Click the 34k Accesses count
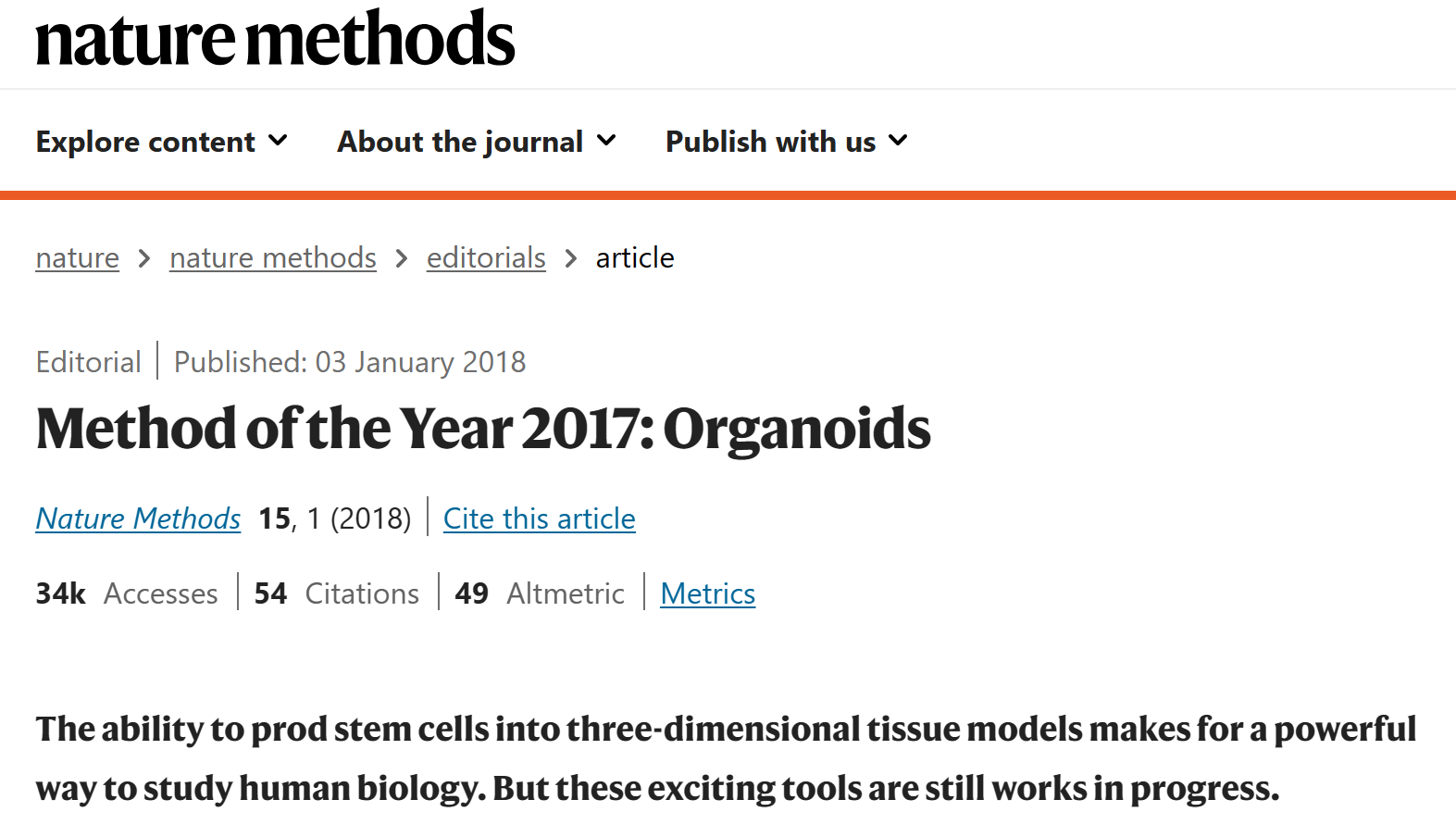This screenshot has height=837, width=1456. 127,593
